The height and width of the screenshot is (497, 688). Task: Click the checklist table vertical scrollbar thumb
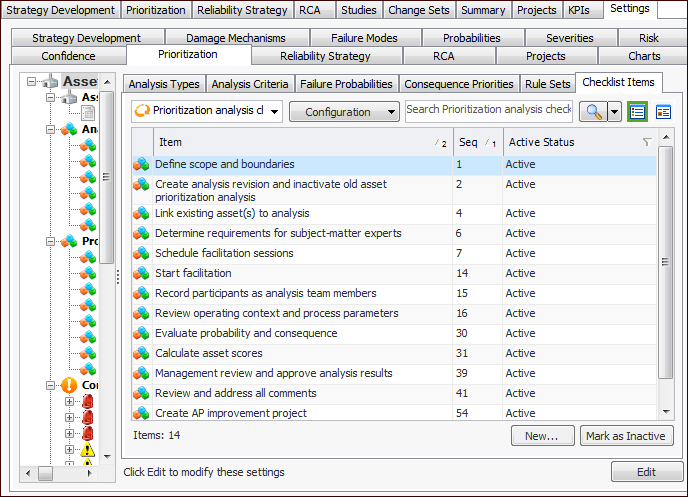(665, 262)
